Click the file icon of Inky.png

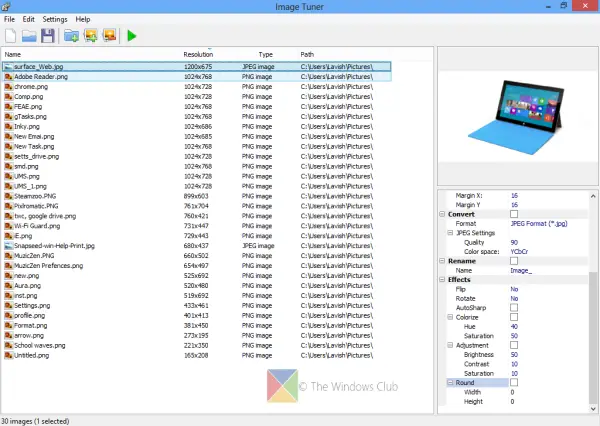pyautogui.click(x=8, y=126)
